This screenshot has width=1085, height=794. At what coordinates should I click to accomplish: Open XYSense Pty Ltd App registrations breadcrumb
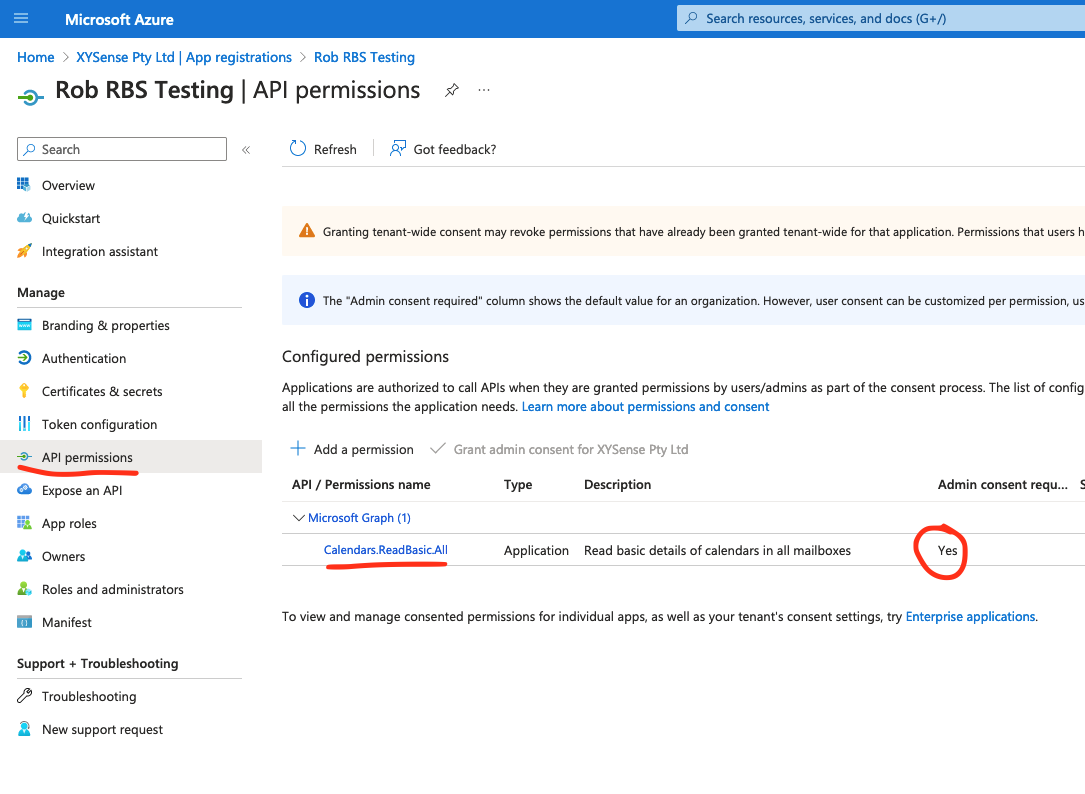(184, 57)
